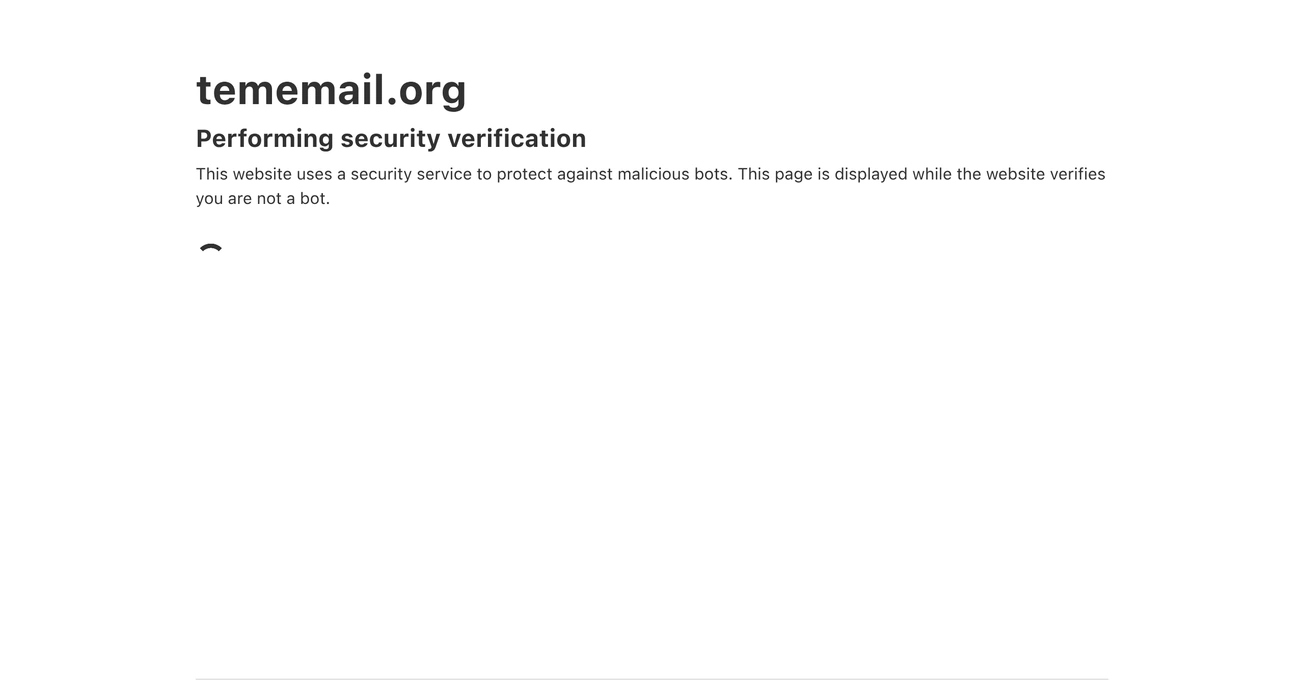Click the words "while the website verifies"
Screen dimensions: 1304x684
[x=1008, y=174]
